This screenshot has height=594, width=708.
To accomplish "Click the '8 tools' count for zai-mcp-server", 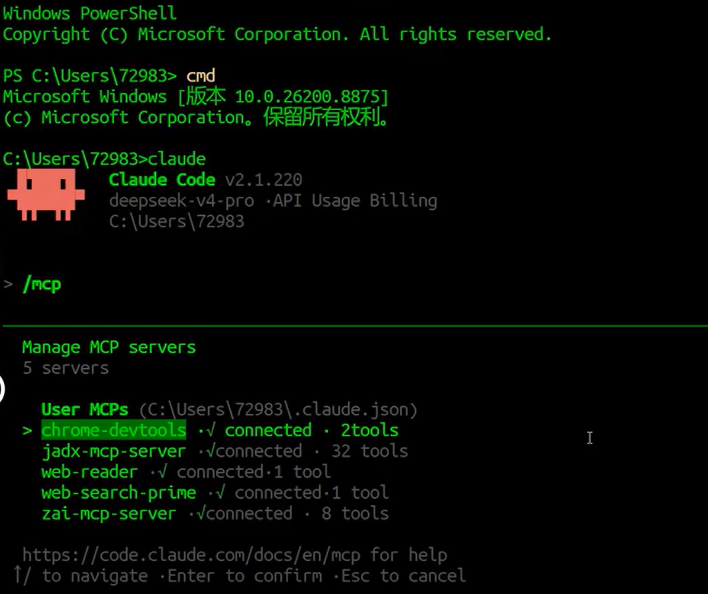I will (x=355, y=513).
